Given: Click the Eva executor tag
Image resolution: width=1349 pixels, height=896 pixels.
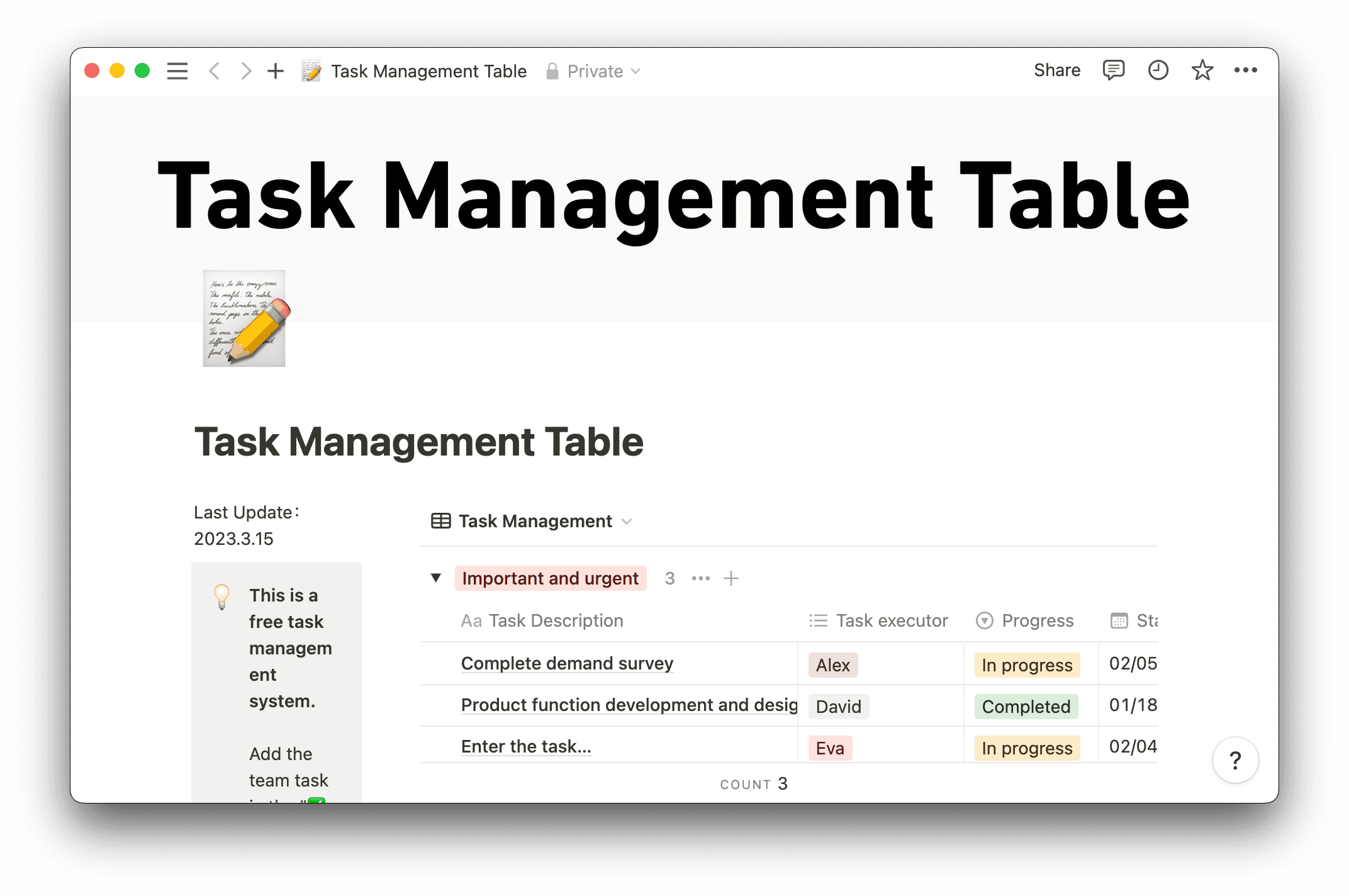Looking at the screenshot, I should pyautogui.click(x=829, y=748).
